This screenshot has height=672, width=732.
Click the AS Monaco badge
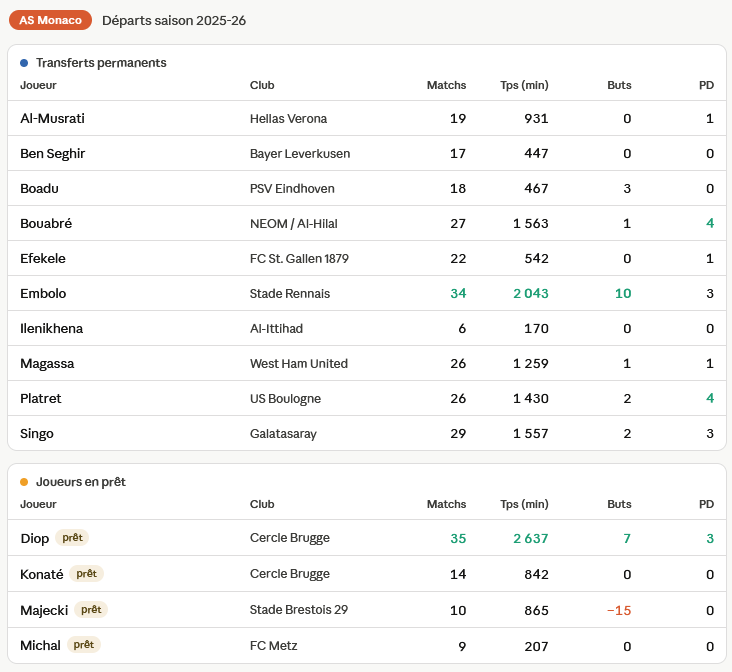point(50,20)
